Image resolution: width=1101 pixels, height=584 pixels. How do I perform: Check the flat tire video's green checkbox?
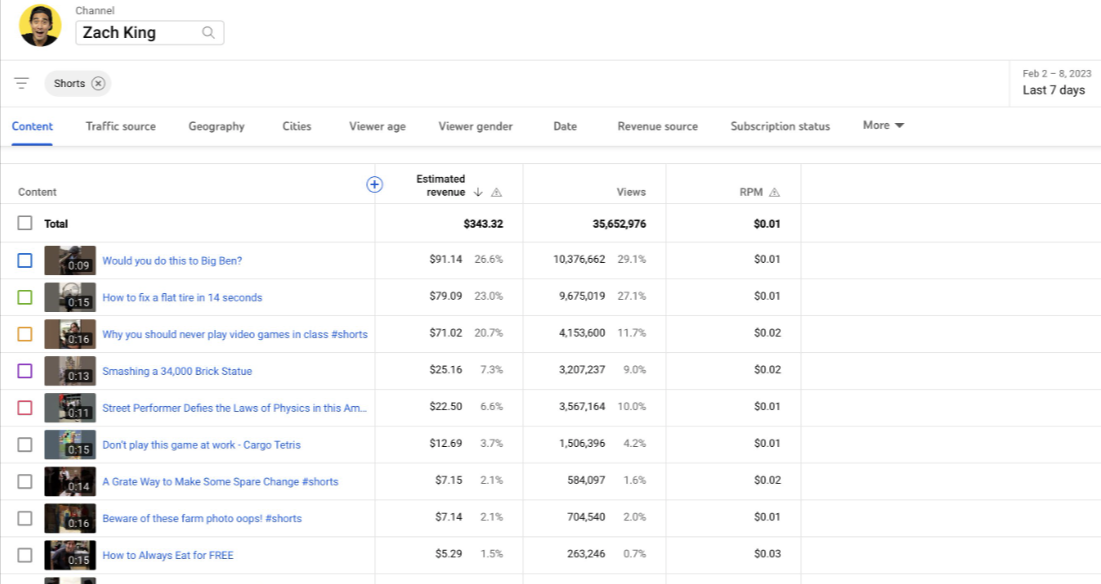click(x=25, y=297)
